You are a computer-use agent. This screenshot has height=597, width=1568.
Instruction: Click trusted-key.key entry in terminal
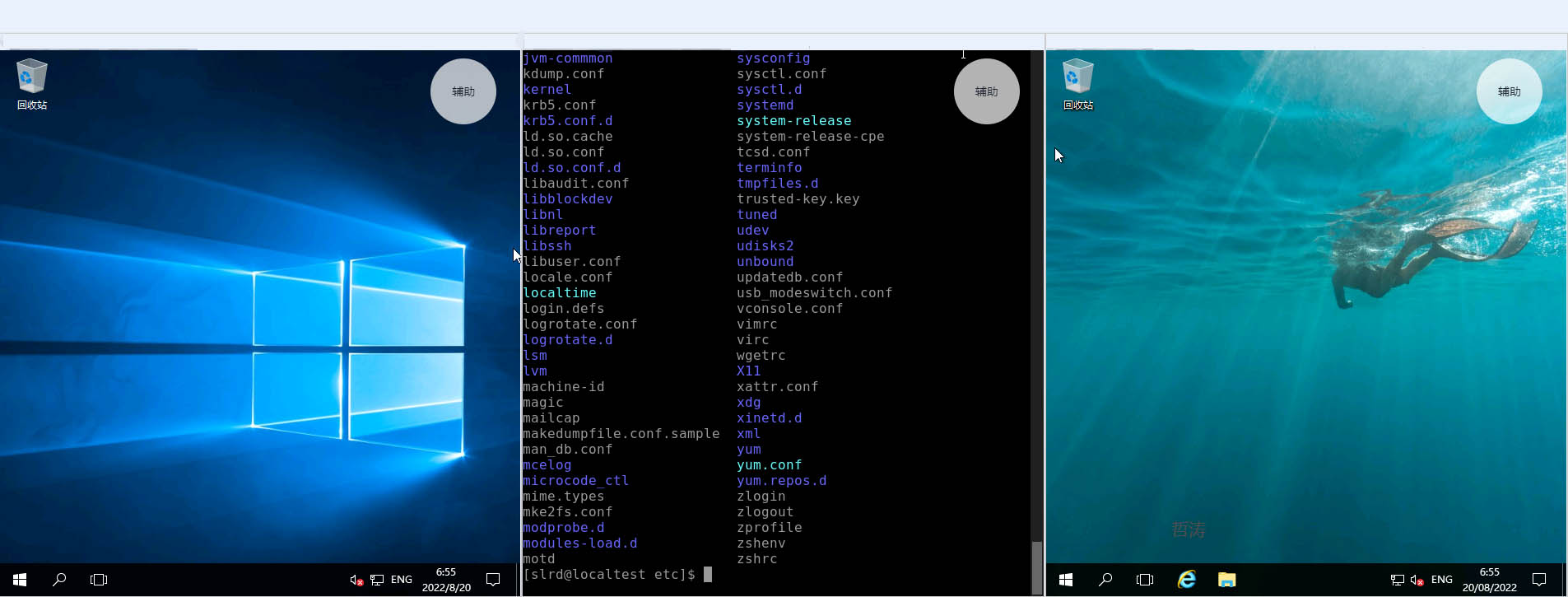click(798, 199)
